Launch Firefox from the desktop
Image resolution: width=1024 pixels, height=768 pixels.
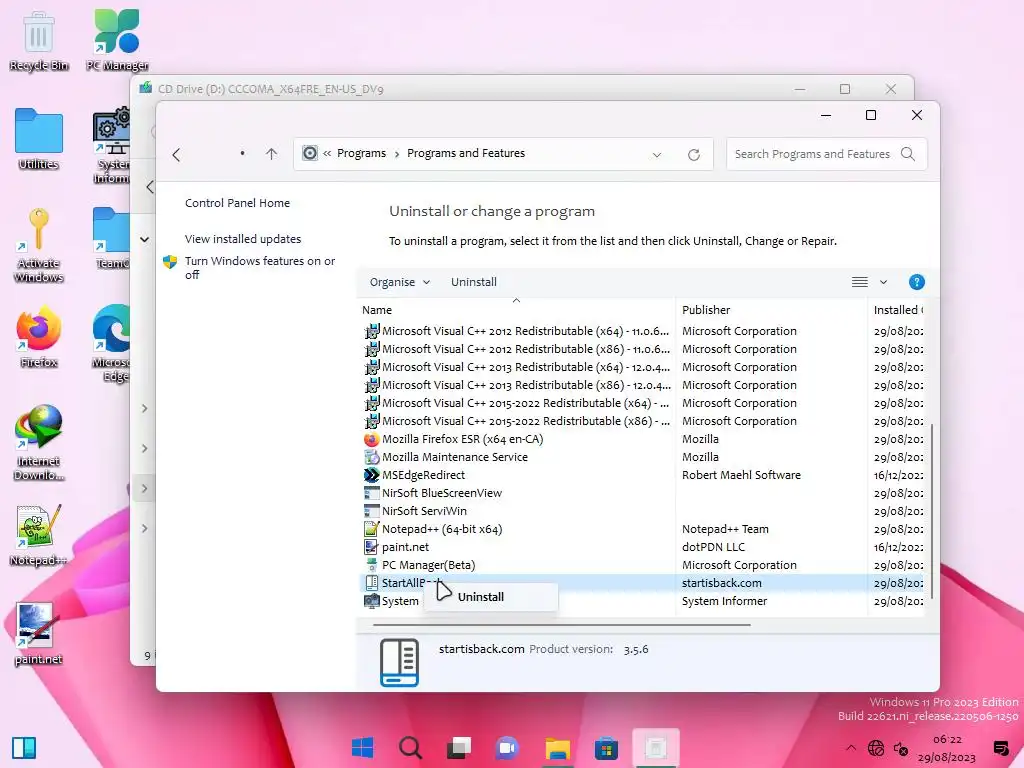click(39, 336)
